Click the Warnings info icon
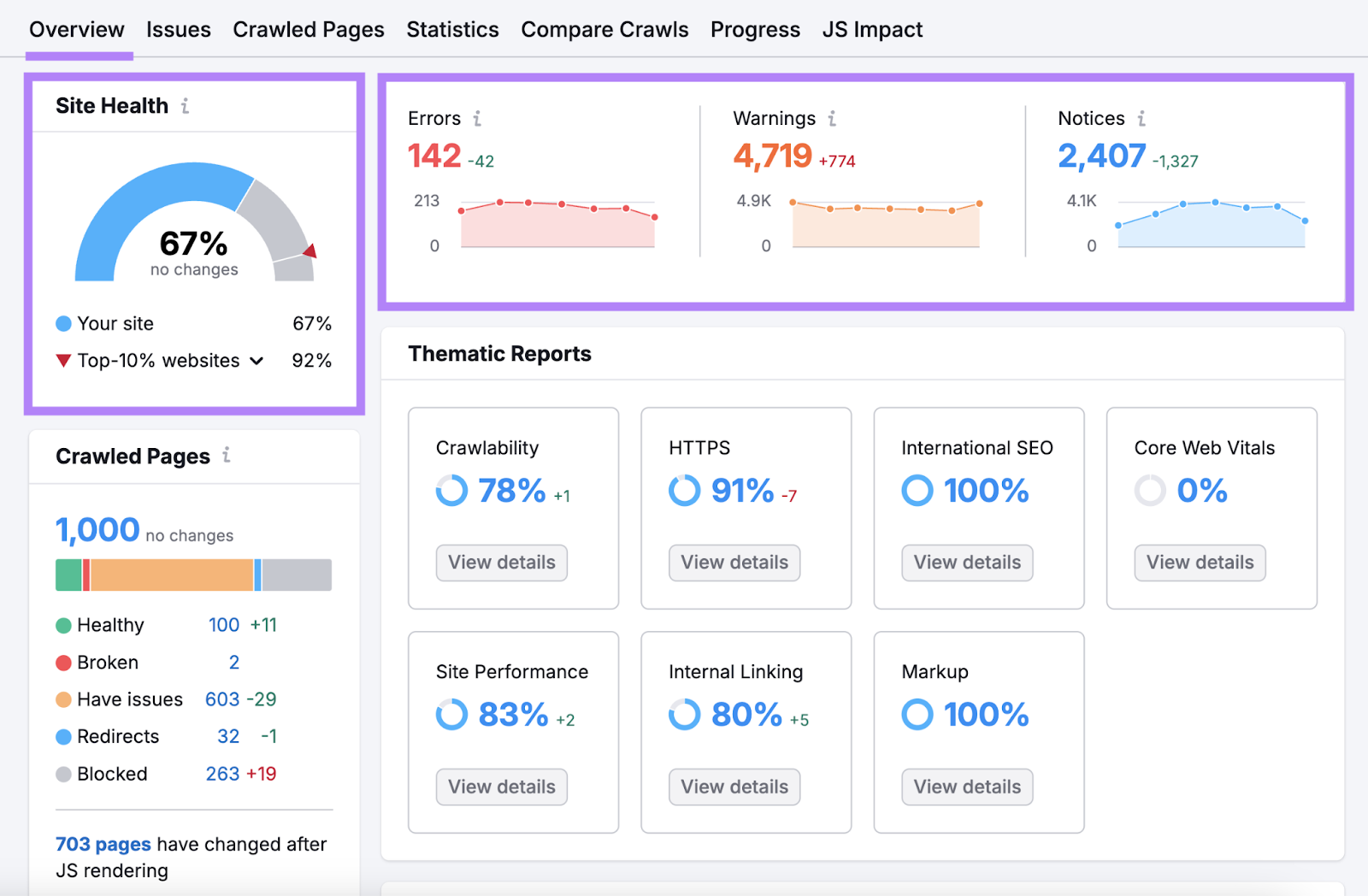 832,119
